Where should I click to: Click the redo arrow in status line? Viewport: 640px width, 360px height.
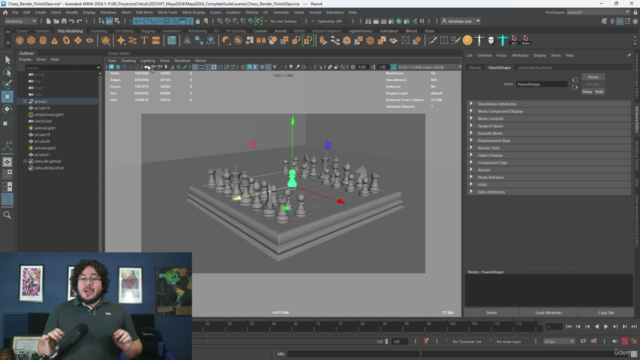[80, 21]
